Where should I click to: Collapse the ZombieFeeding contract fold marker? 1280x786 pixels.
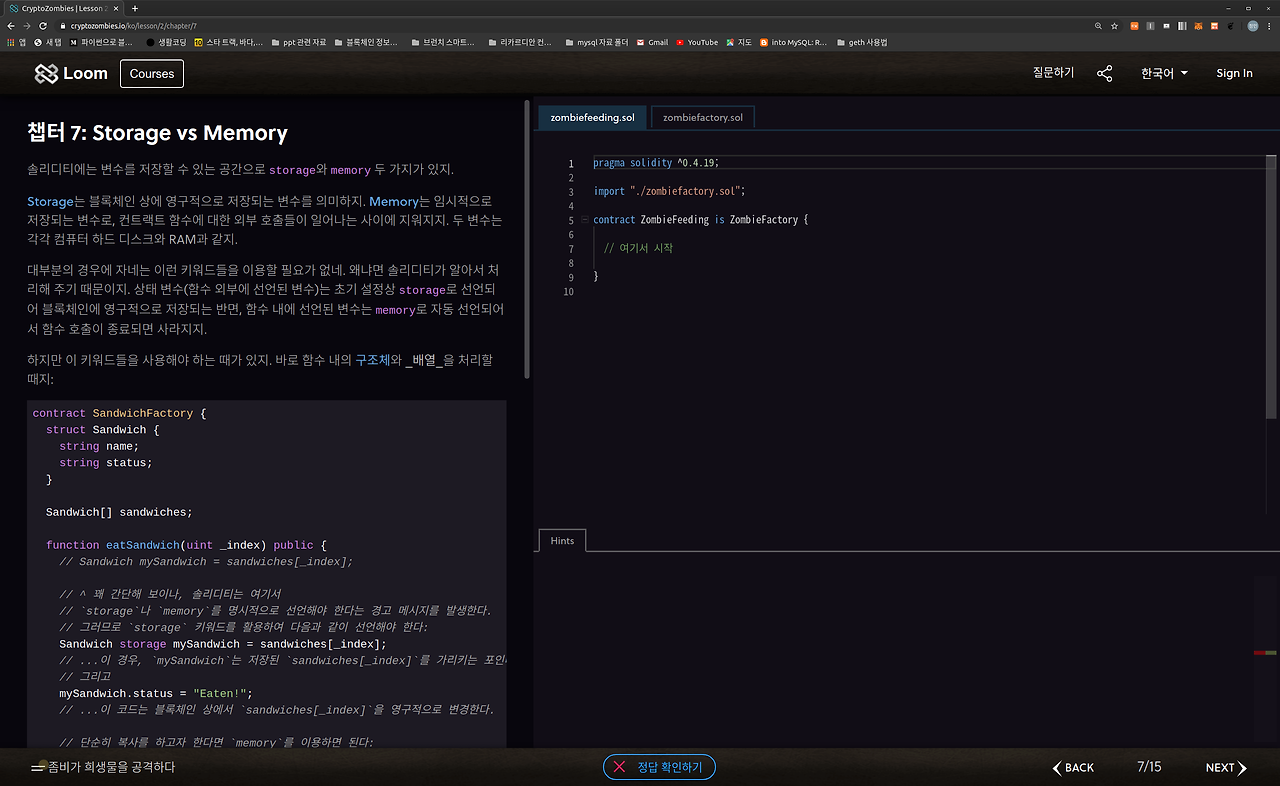pyautogui.click(x=584, y=220)
